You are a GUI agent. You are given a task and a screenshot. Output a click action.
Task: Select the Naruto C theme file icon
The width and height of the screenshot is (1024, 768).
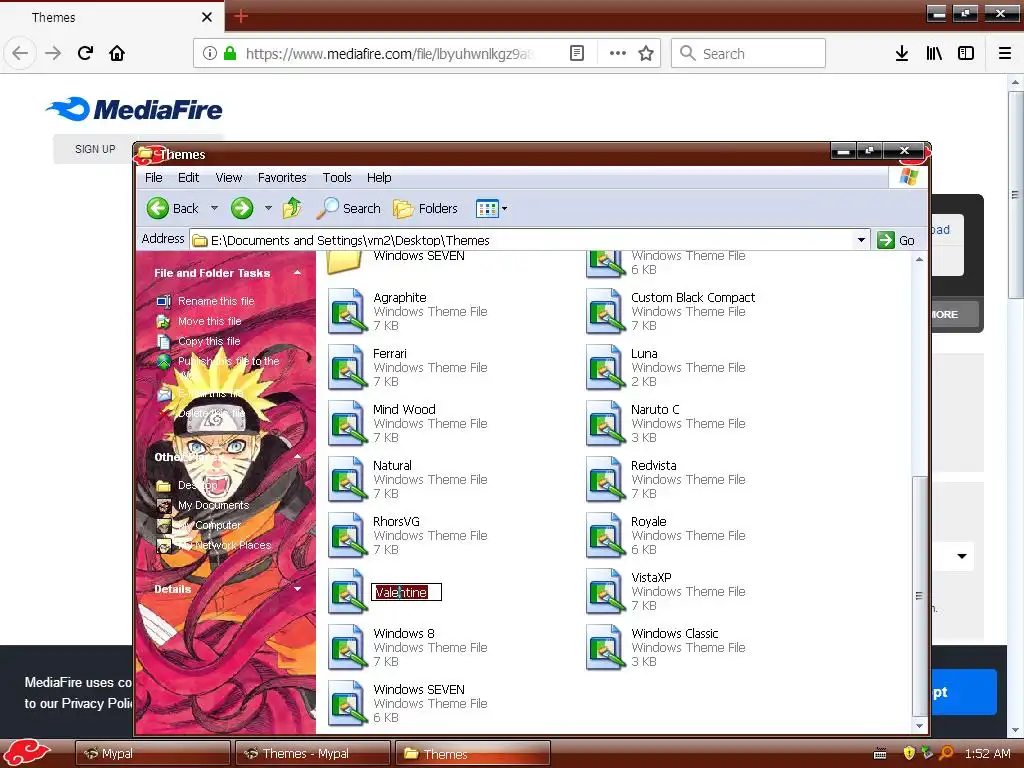point(605,424)
